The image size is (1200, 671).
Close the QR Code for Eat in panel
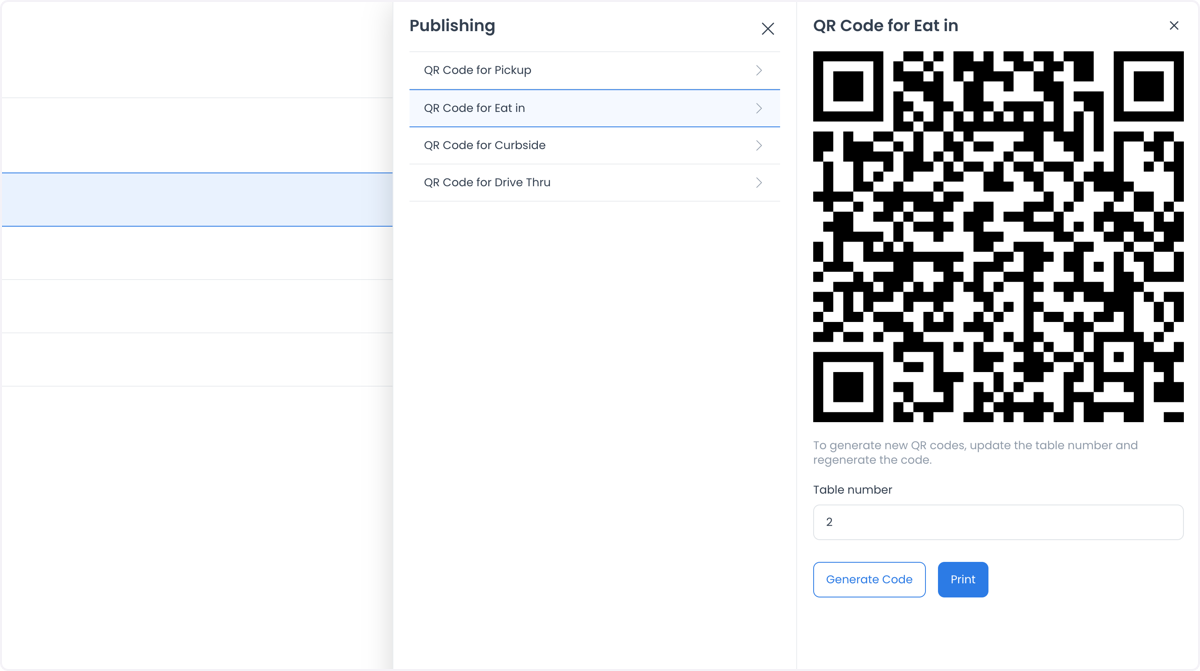pos(1174,26)
